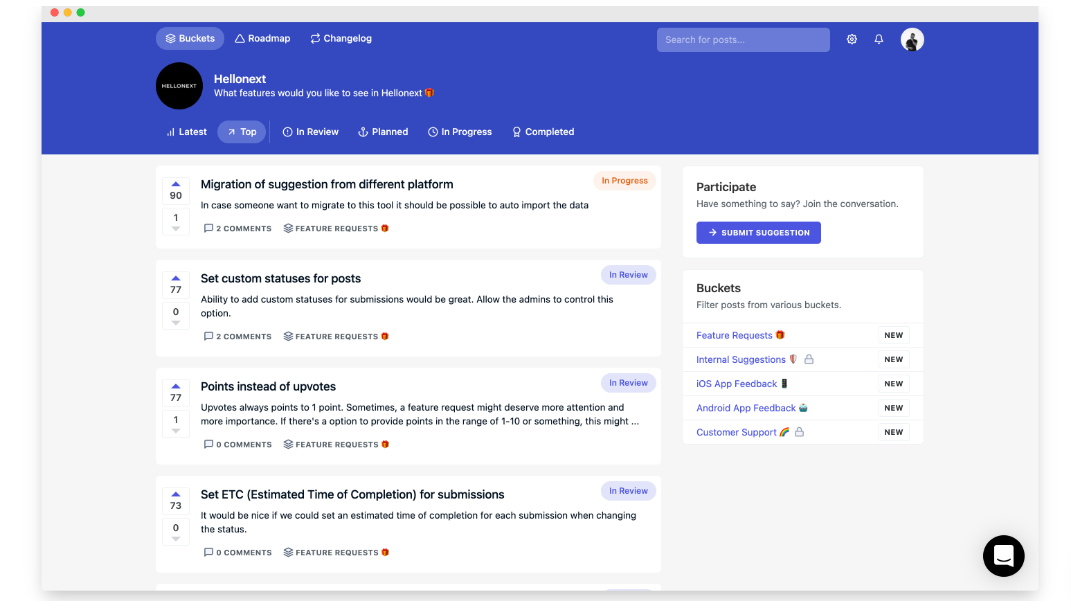This screenshot has width=1071, height=616.
Task: Click the Submit Suggestion button
Action: coord(758,233)
